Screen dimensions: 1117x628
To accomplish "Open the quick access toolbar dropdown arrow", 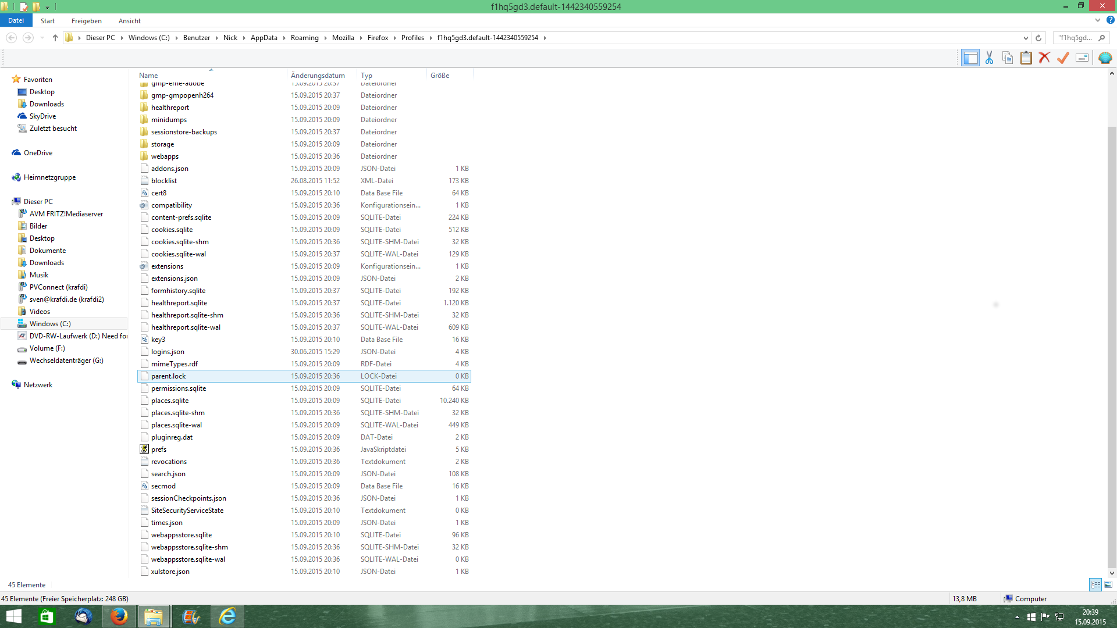I will pos(47,7).
